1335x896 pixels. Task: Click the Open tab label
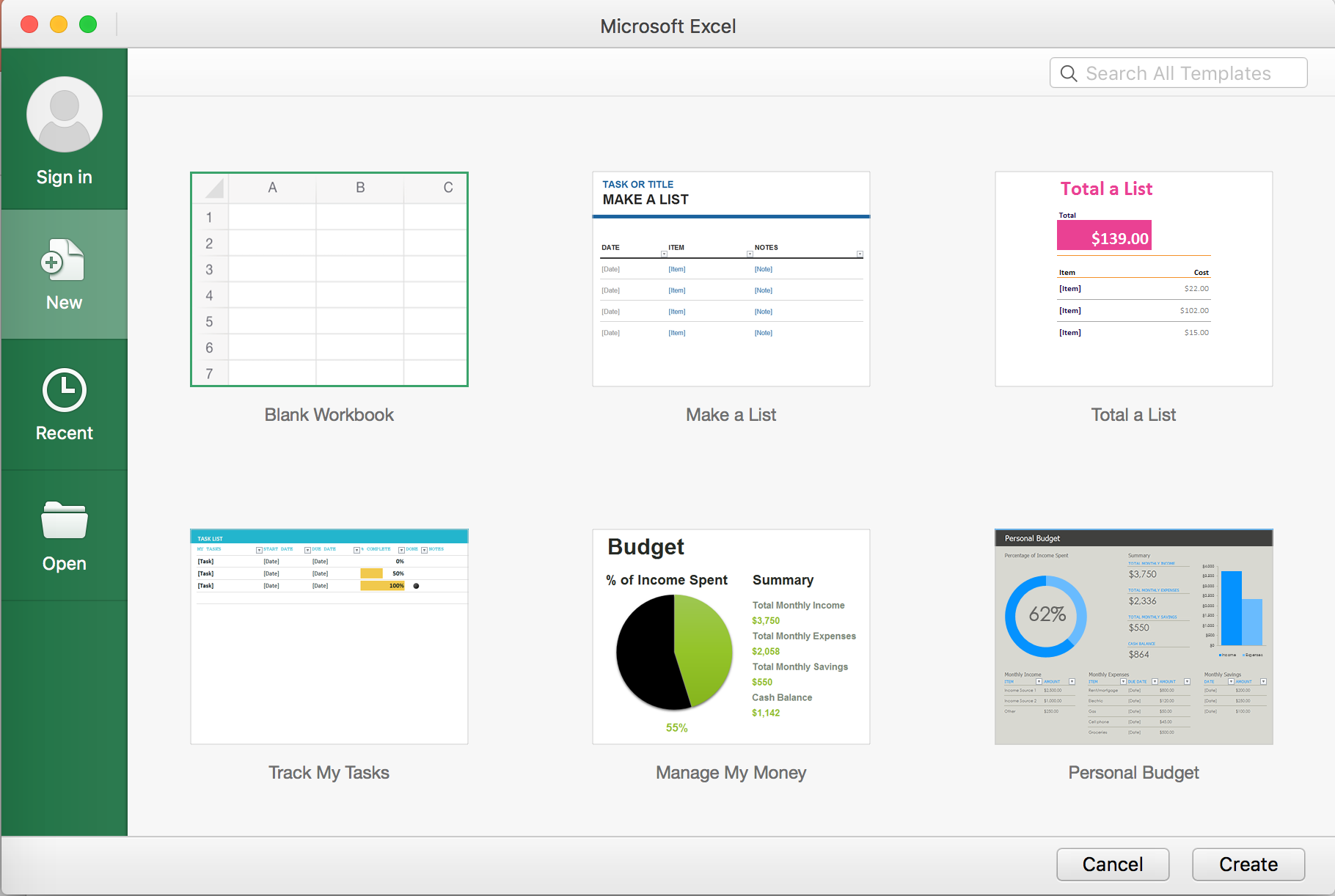pos(65,564)
